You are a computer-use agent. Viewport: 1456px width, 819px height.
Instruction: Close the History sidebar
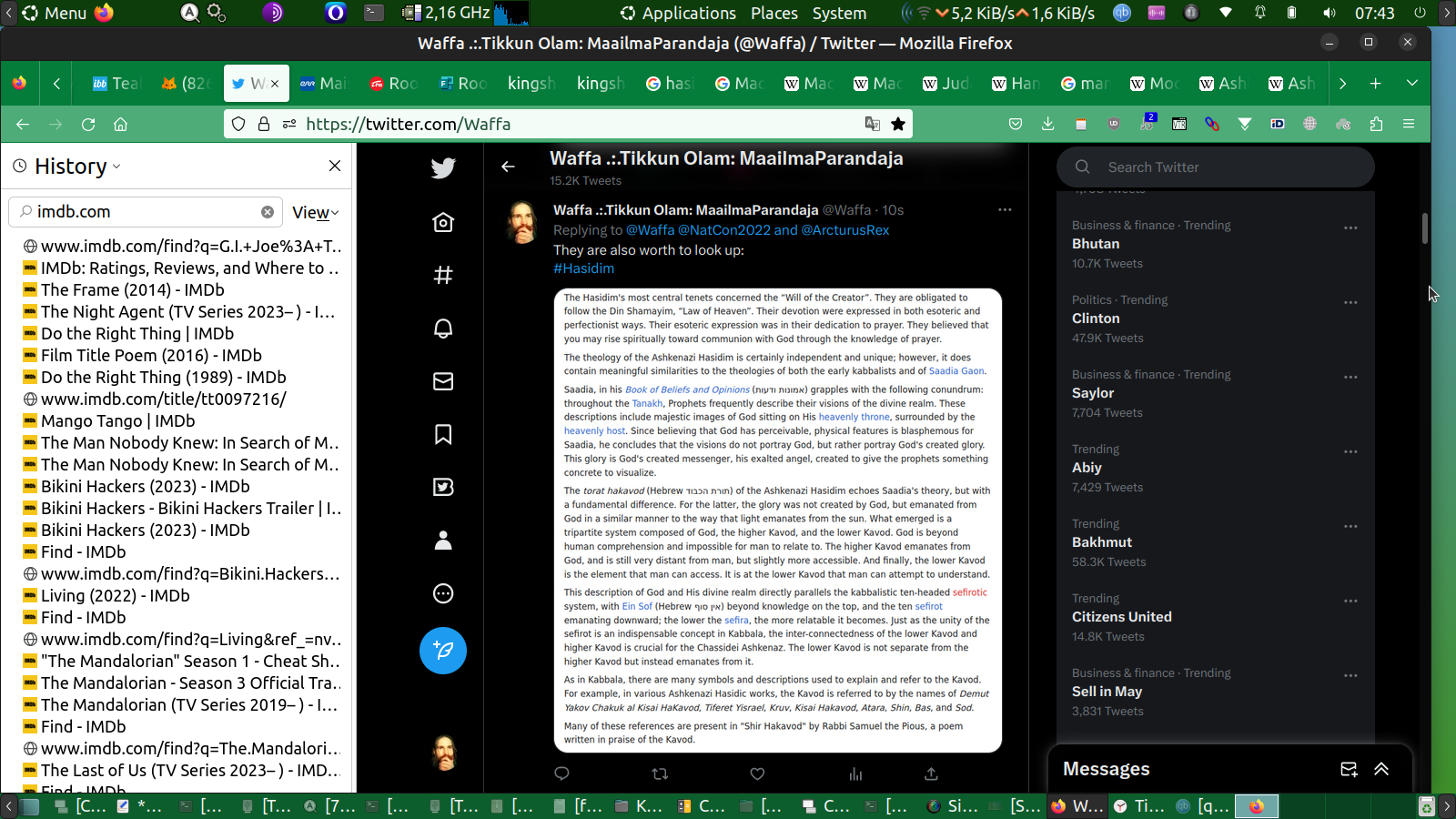(335, 166)
